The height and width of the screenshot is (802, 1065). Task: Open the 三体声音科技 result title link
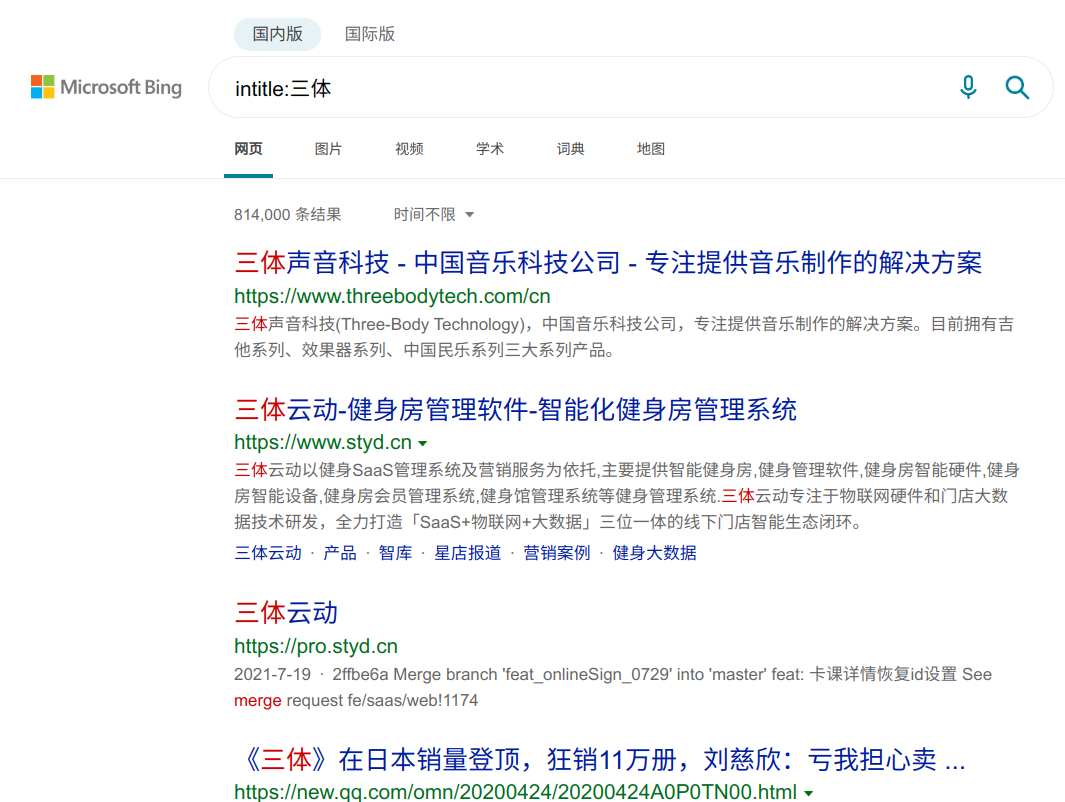pos(608,263)
